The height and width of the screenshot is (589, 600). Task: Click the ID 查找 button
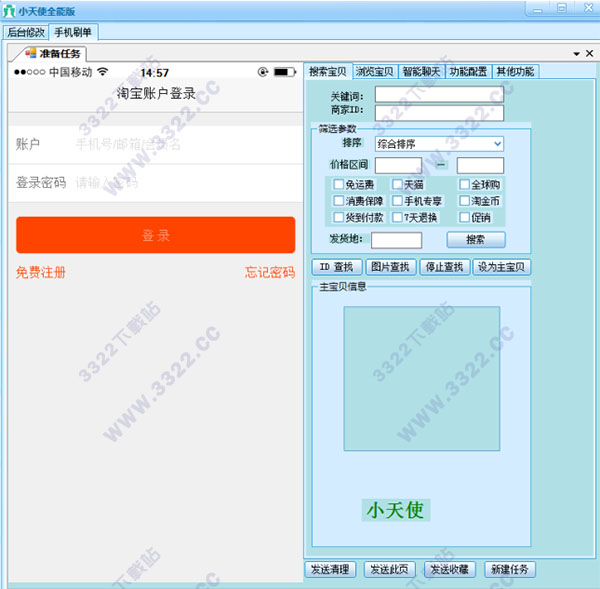coord(337,267)
